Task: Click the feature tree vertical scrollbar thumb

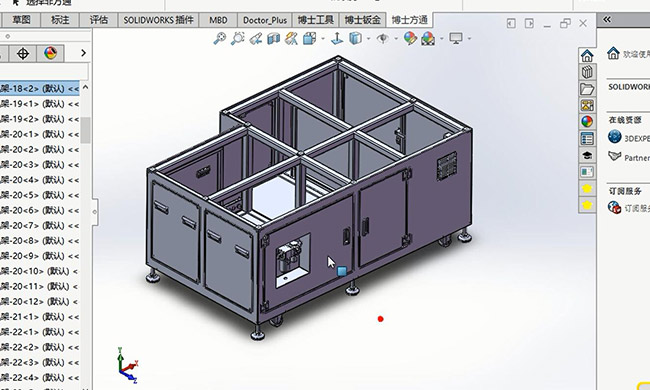Action: (85, 130)
